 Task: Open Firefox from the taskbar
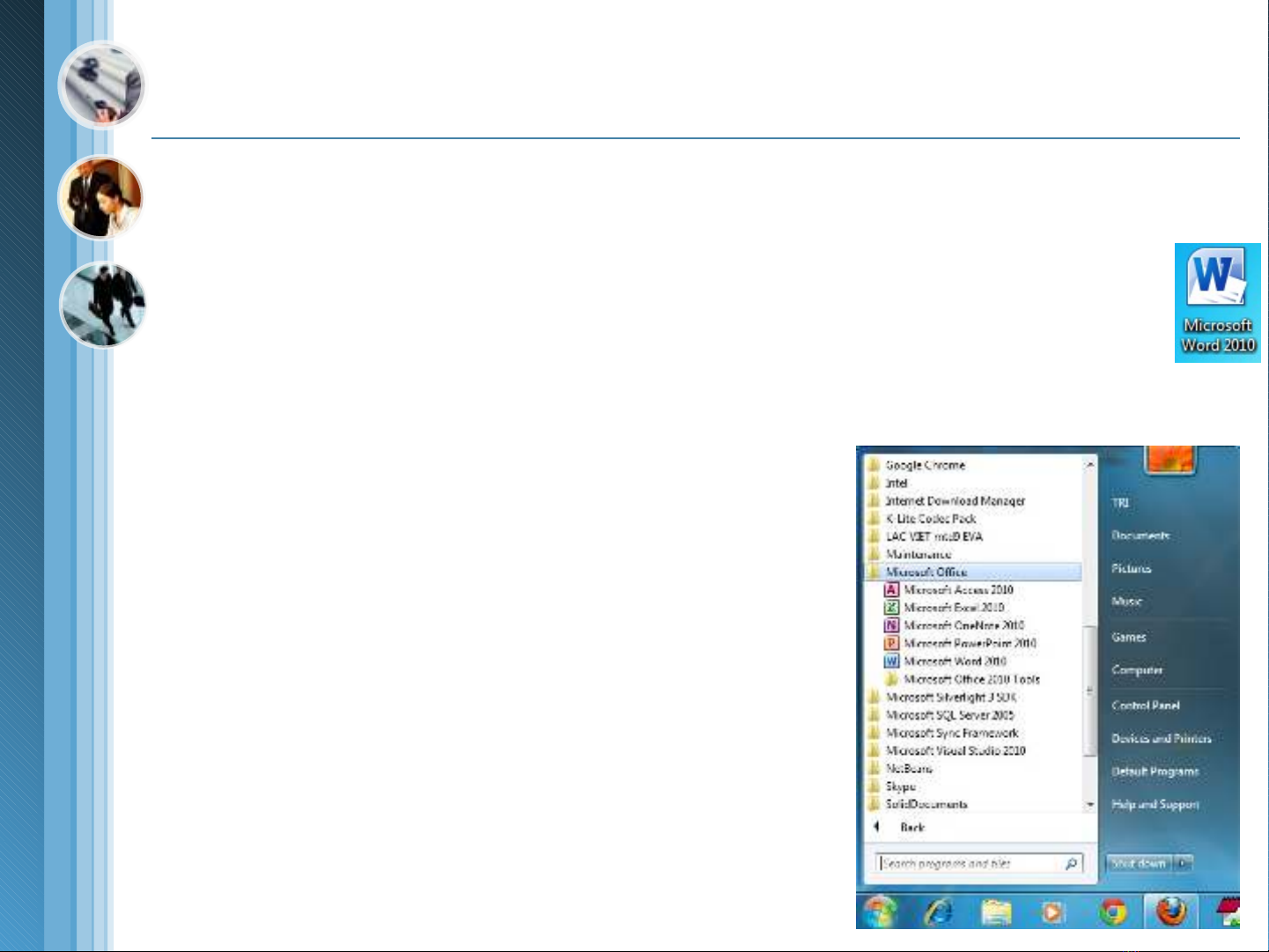pyautogui.click(x=1170, y=911)
